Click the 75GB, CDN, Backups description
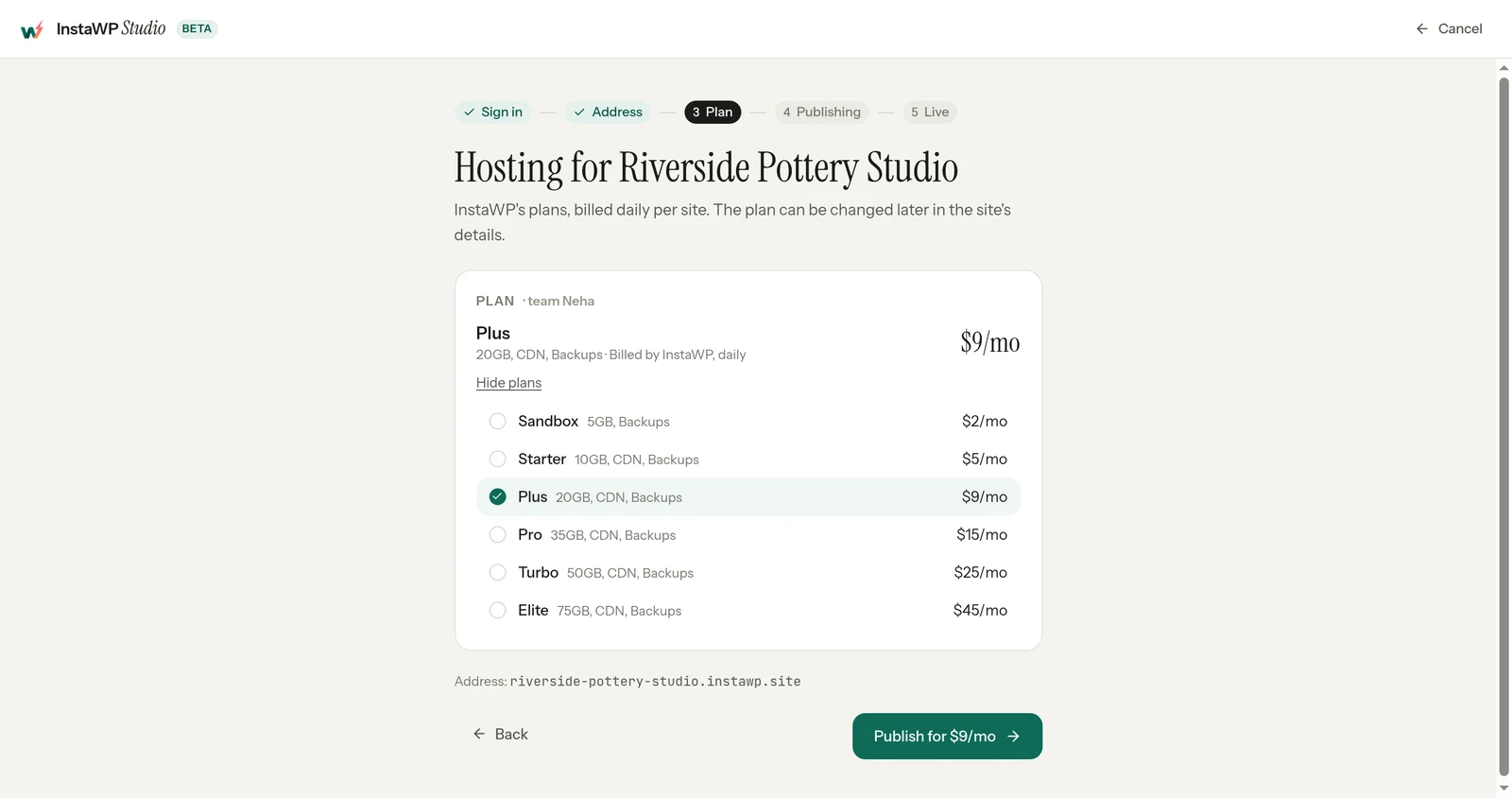Viewport: 1512px width, 798px height. [x=619, y=611]
